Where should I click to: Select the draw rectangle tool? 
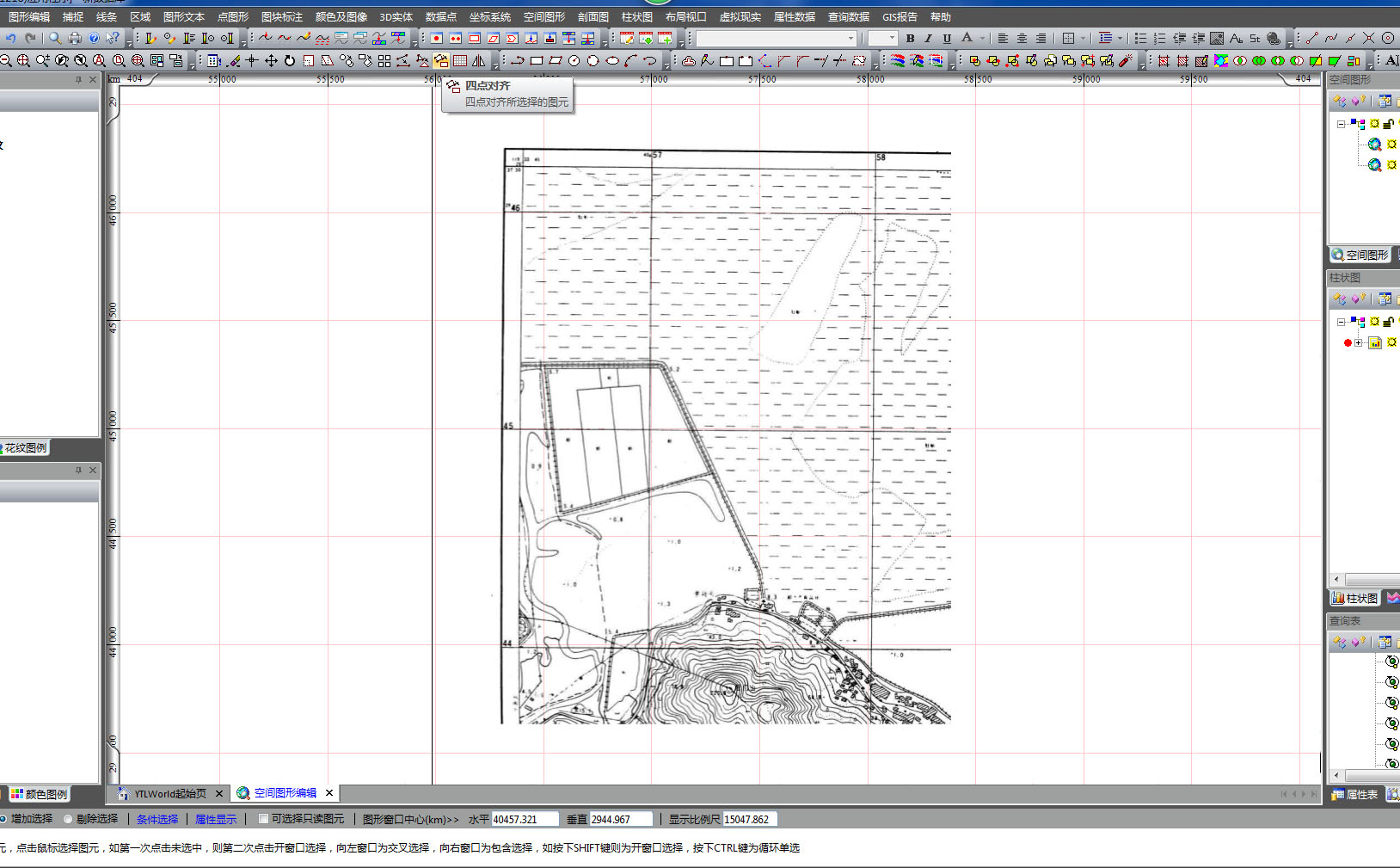537,60
